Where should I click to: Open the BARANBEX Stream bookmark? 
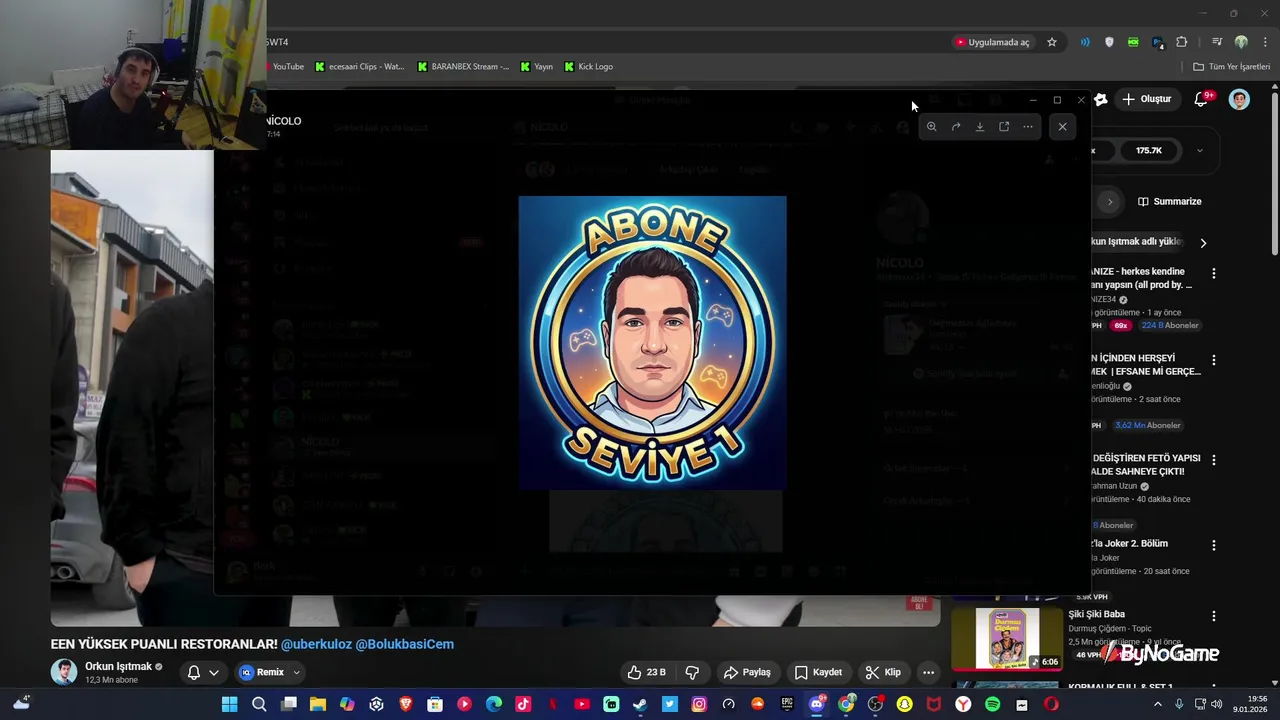coord(463,66)
